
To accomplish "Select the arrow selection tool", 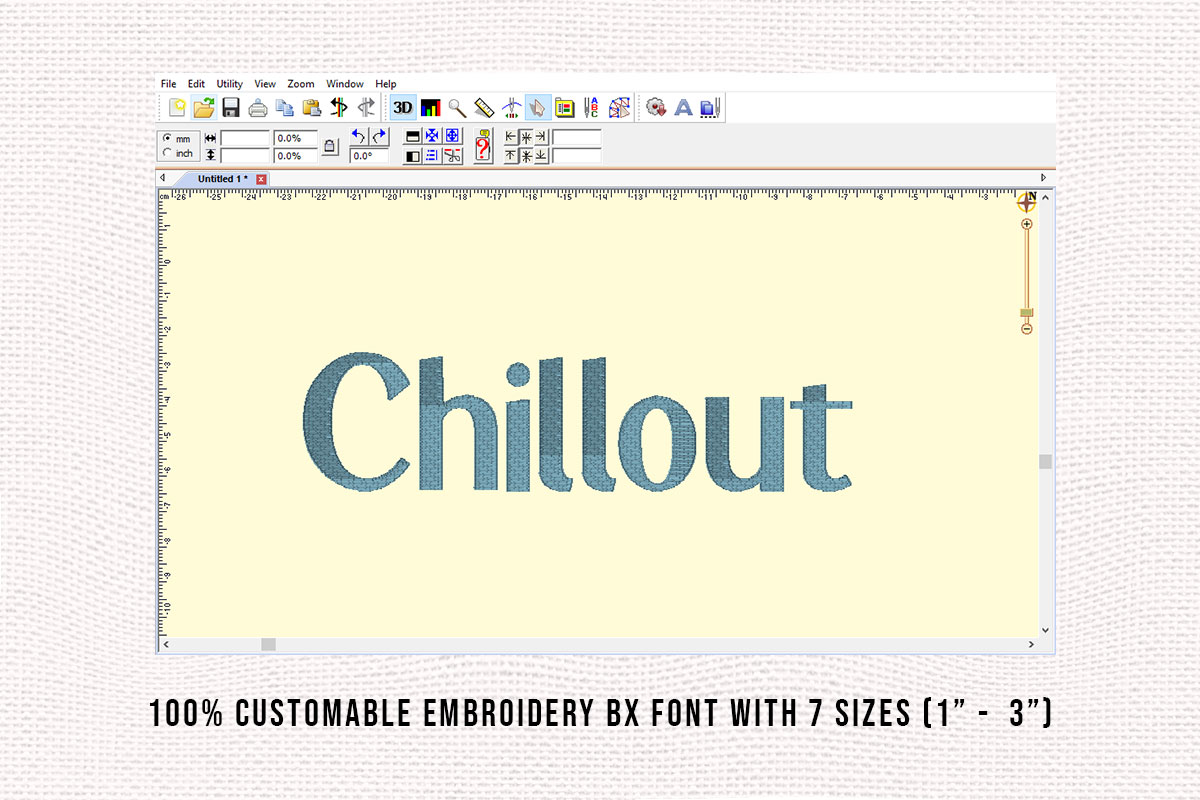I will pos(539,107).
